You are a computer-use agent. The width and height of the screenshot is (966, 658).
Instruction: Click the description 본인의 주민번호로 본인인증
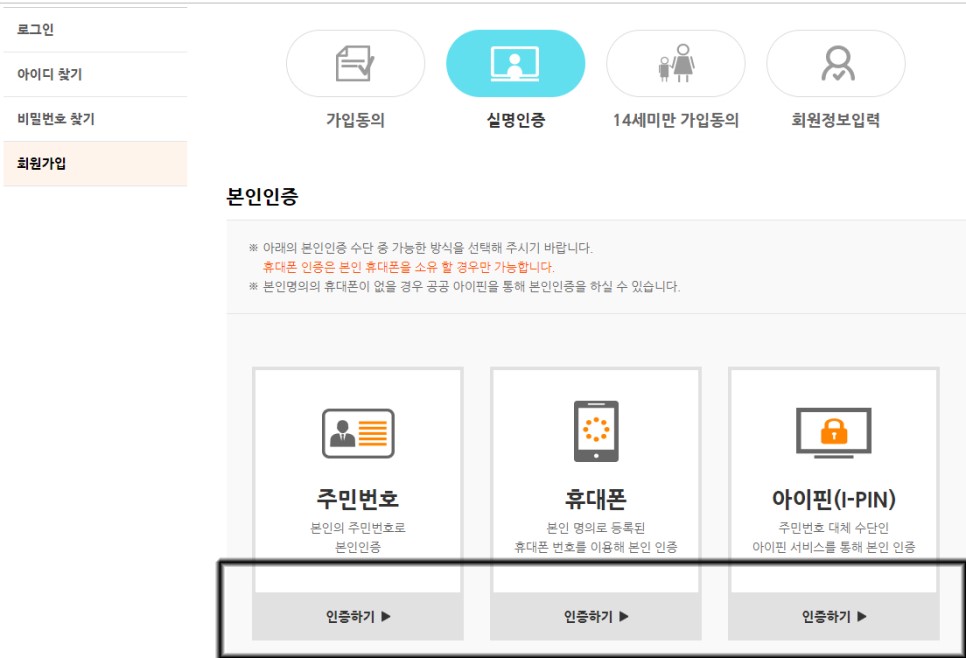pyautogui.click(x=358, y=537)
